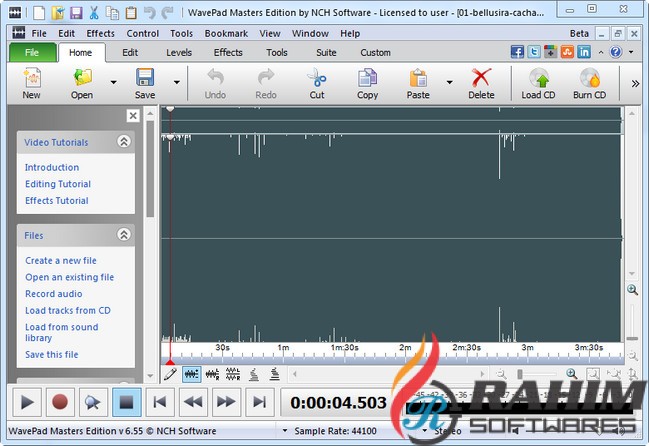Click the Twitter share icon

(534, 52)
